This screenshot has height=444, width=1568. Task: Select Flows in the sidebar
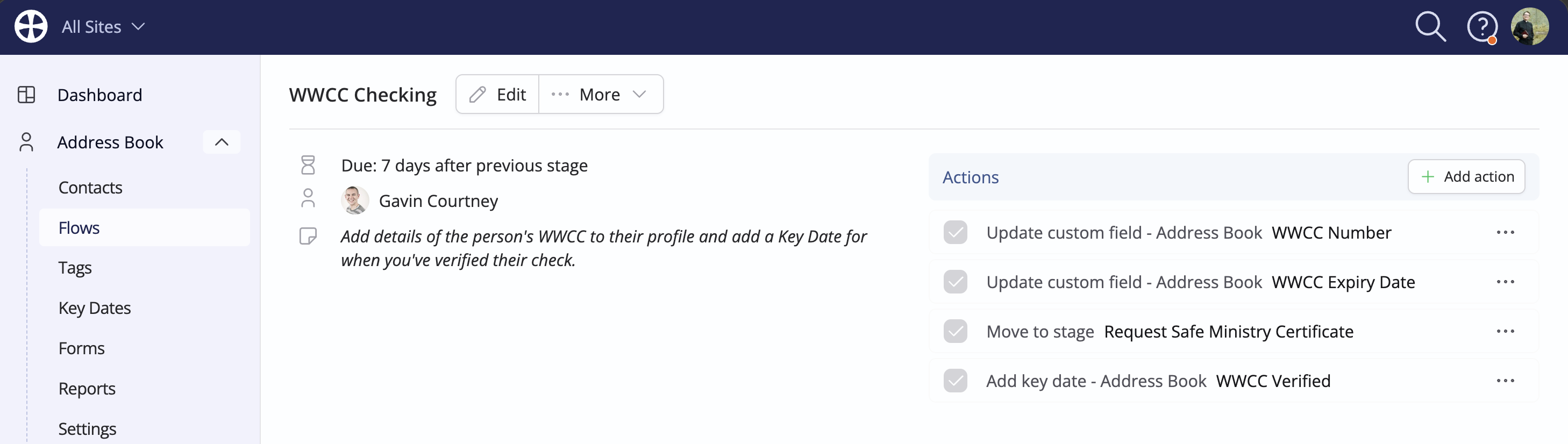pos(144,227)
